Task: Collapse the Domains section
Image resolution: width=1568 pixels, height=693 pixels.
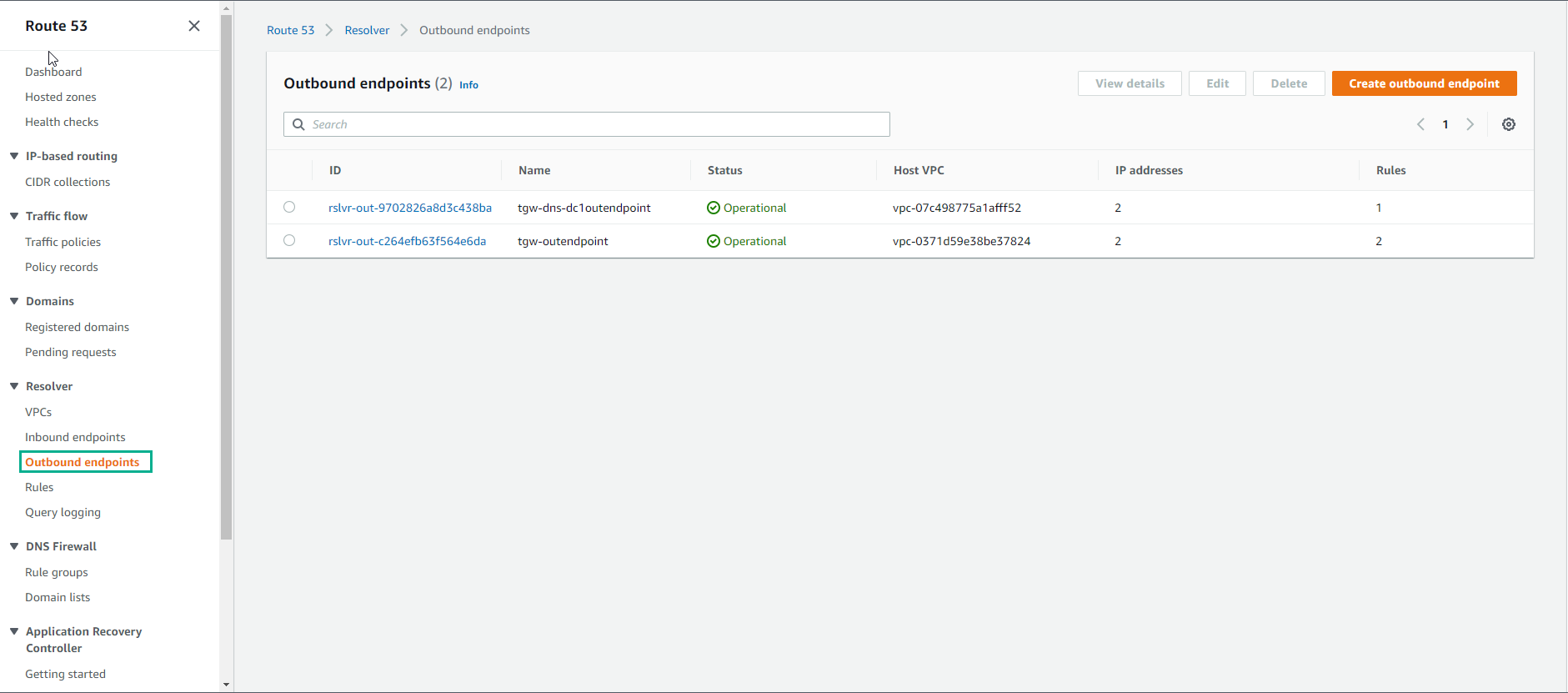Action: [x=14, y=301]
